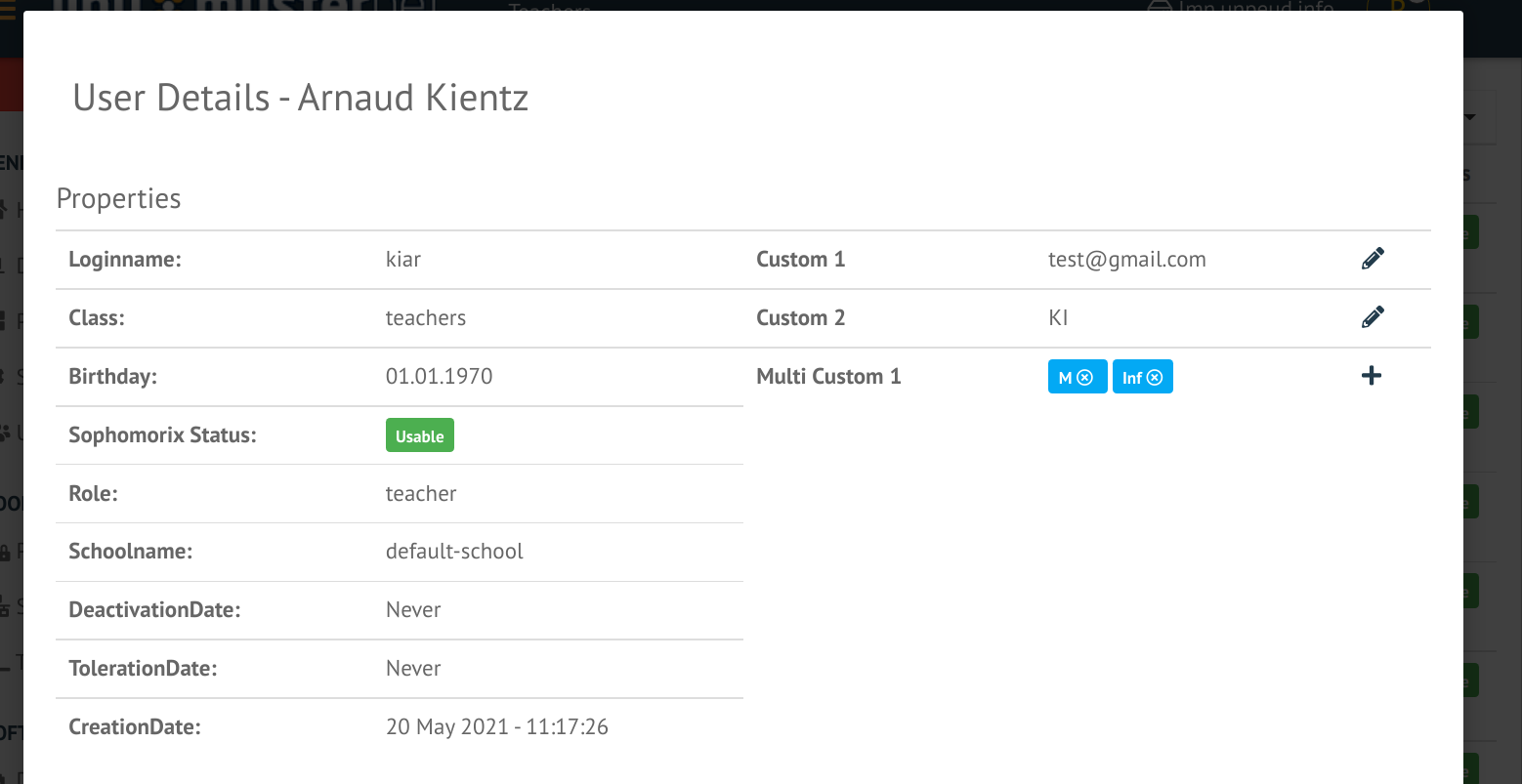Click the green "Usable" status badge
This screenshot has height=784, width=1522.
[419, 434]
